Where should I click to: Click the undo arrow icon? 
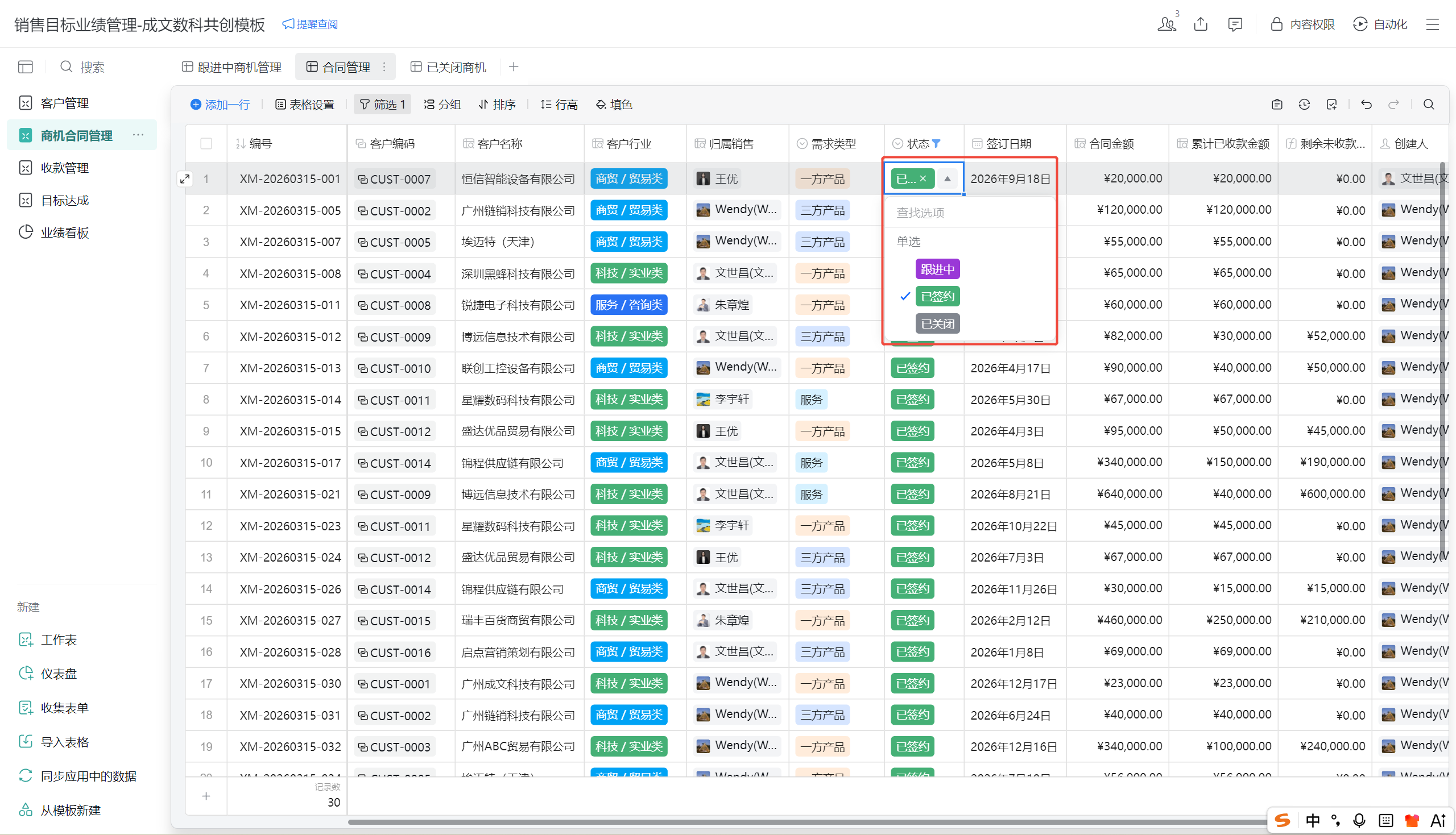1366,105
